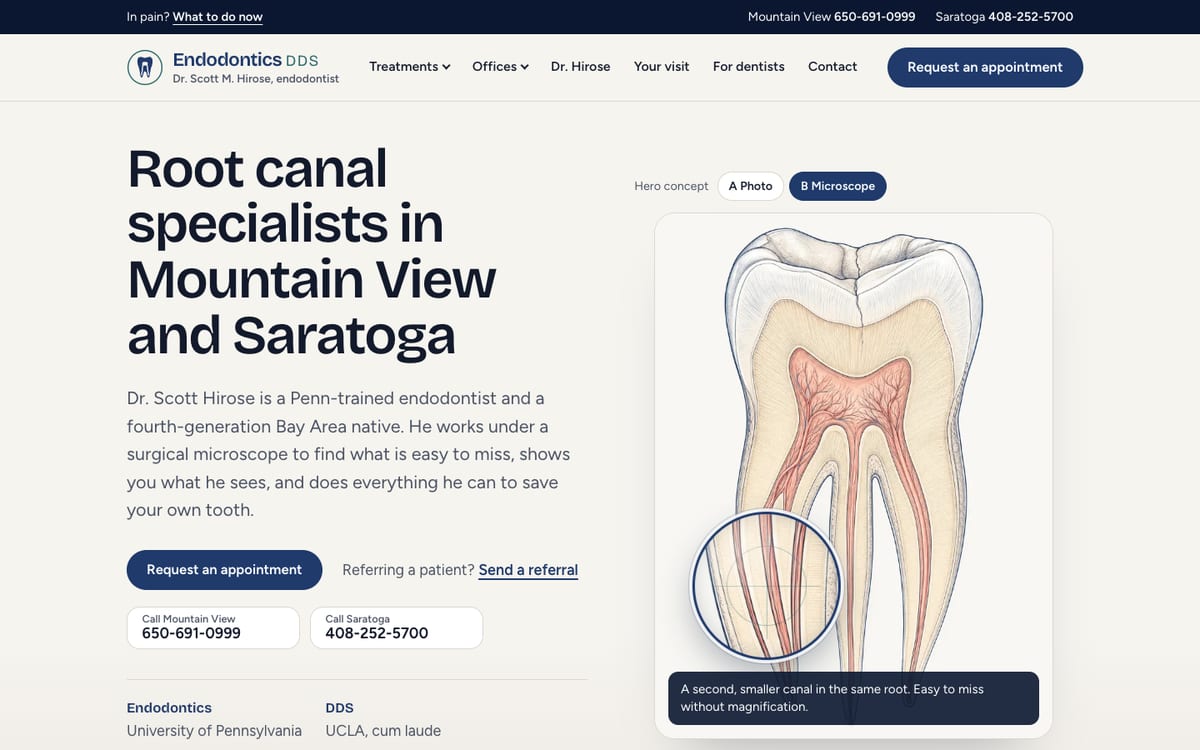The image size is (1200, 750).
Task: Click the Call Saratoga 408-252-5700 button
Action: 396,627
